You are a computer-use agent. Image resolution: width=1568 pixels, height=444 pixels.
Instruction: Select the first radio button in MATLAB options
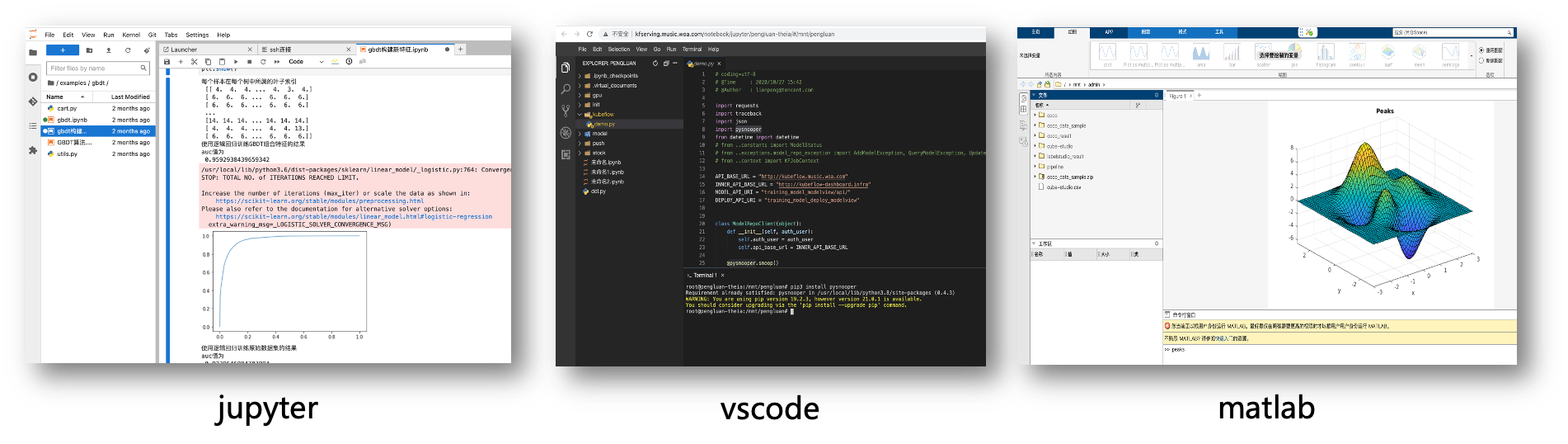[1481, 50]
